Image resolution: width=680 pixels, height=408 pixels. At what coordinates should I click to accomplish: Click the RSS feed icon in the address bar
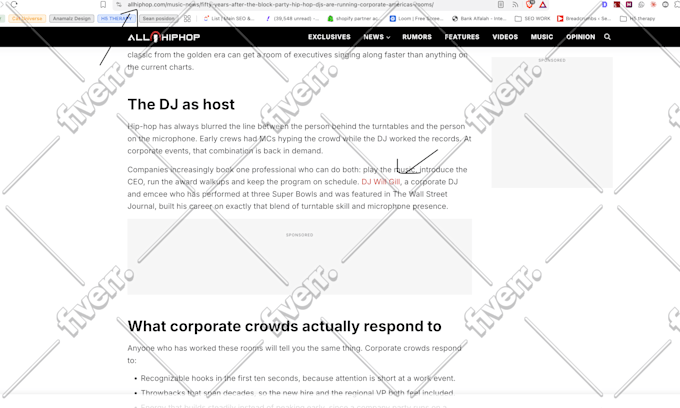515,4
